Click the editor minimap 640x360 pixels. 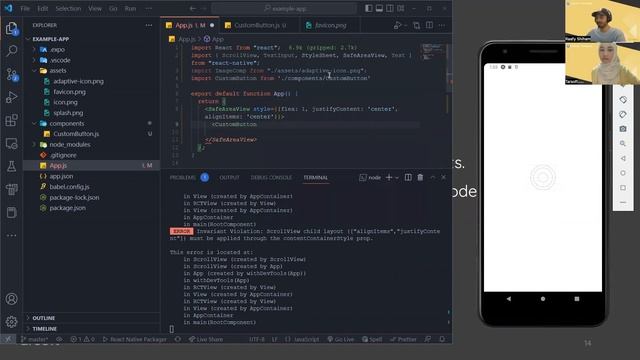click(433, 52)
